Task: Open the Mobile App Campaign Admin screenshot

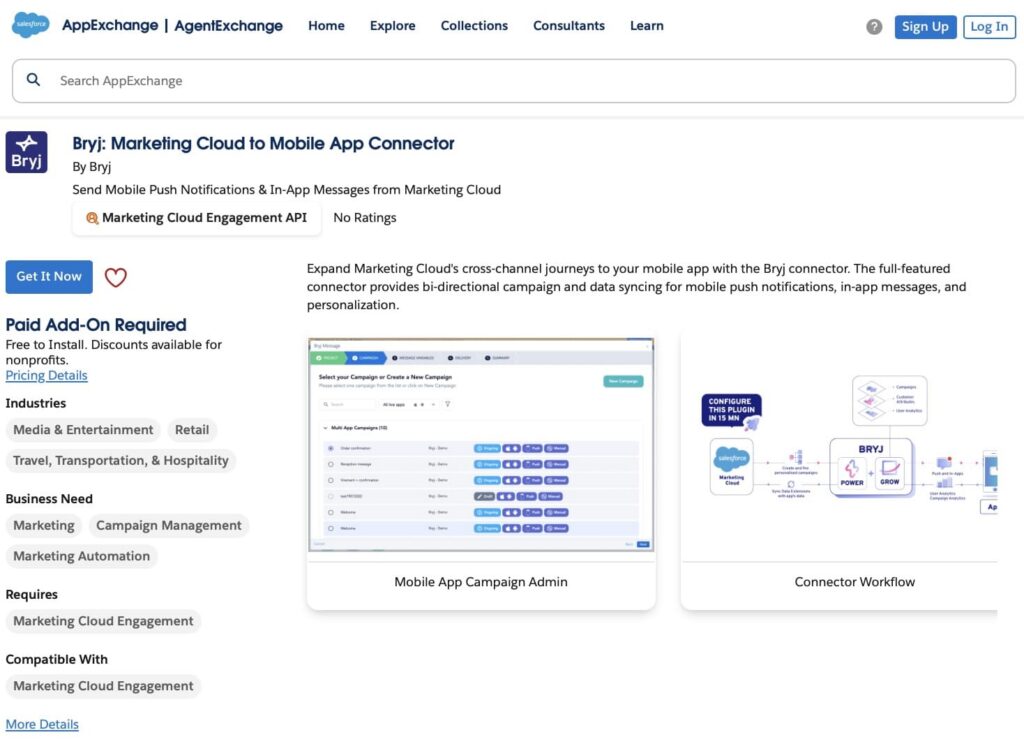Action: point(481,445)
